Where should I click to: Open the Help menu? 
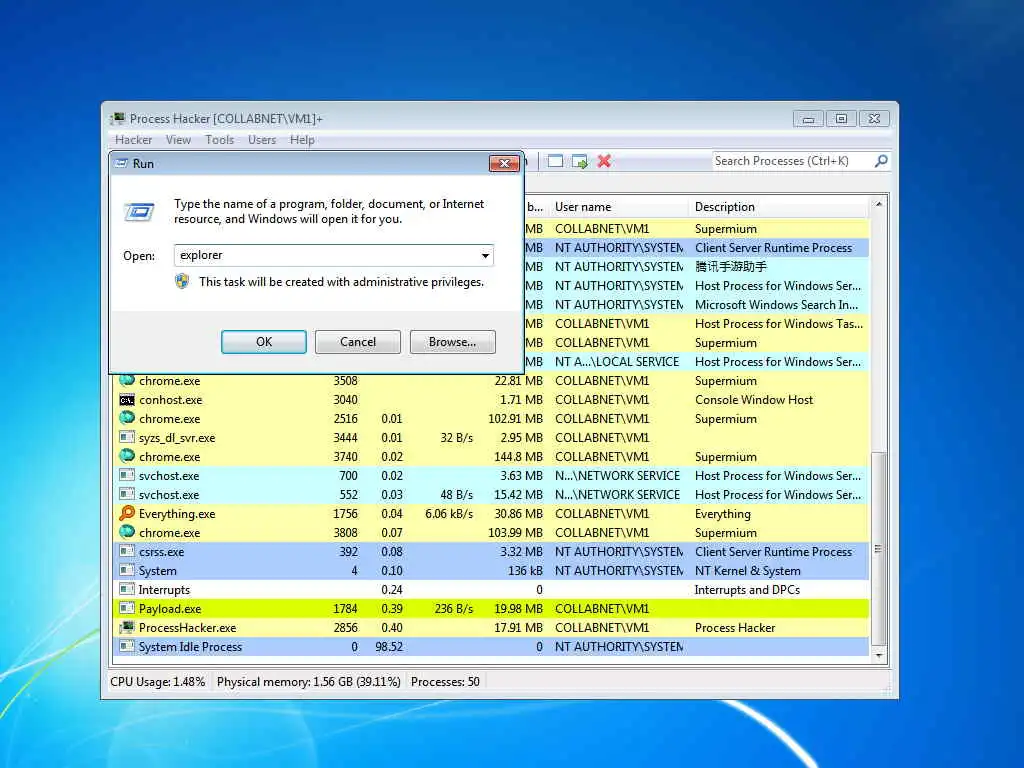(x=302, y=140)
